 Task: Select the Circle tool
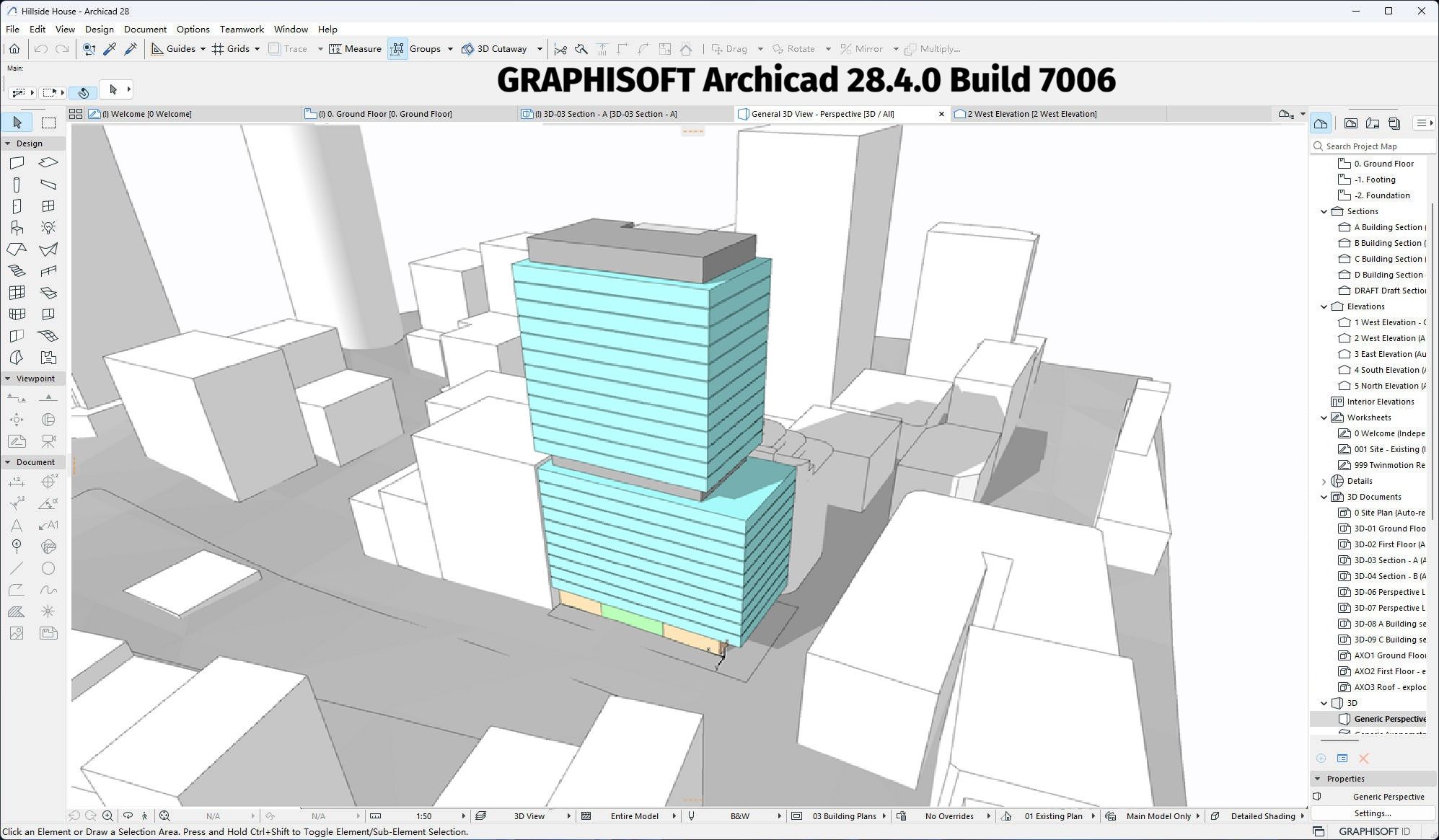[x=48, y=568]
